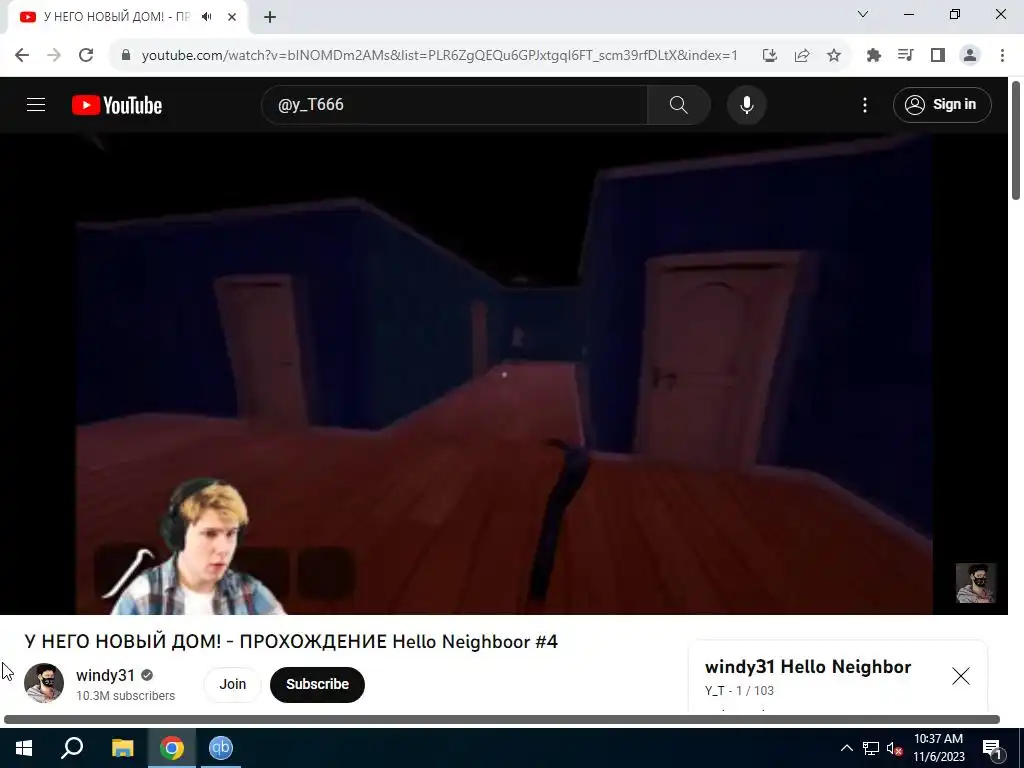The width and height of the screenshot is (1024, 768).
Task: Focus the YouTube search box
Action: coord(455,104)
